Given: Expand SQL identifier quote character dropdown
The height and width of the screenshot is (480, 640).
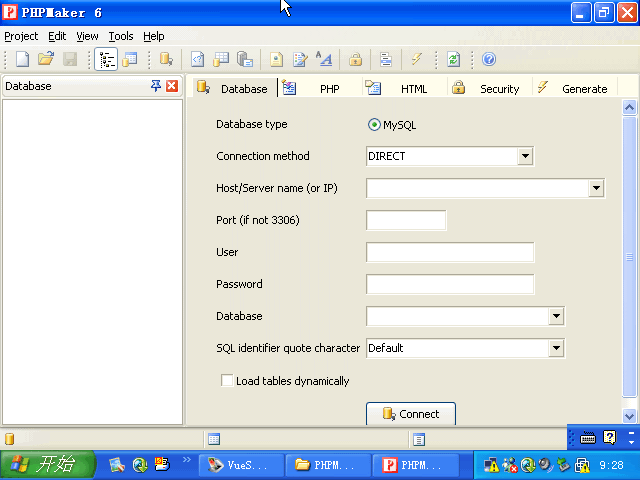Looking at the screenshot, I should 556,348.
